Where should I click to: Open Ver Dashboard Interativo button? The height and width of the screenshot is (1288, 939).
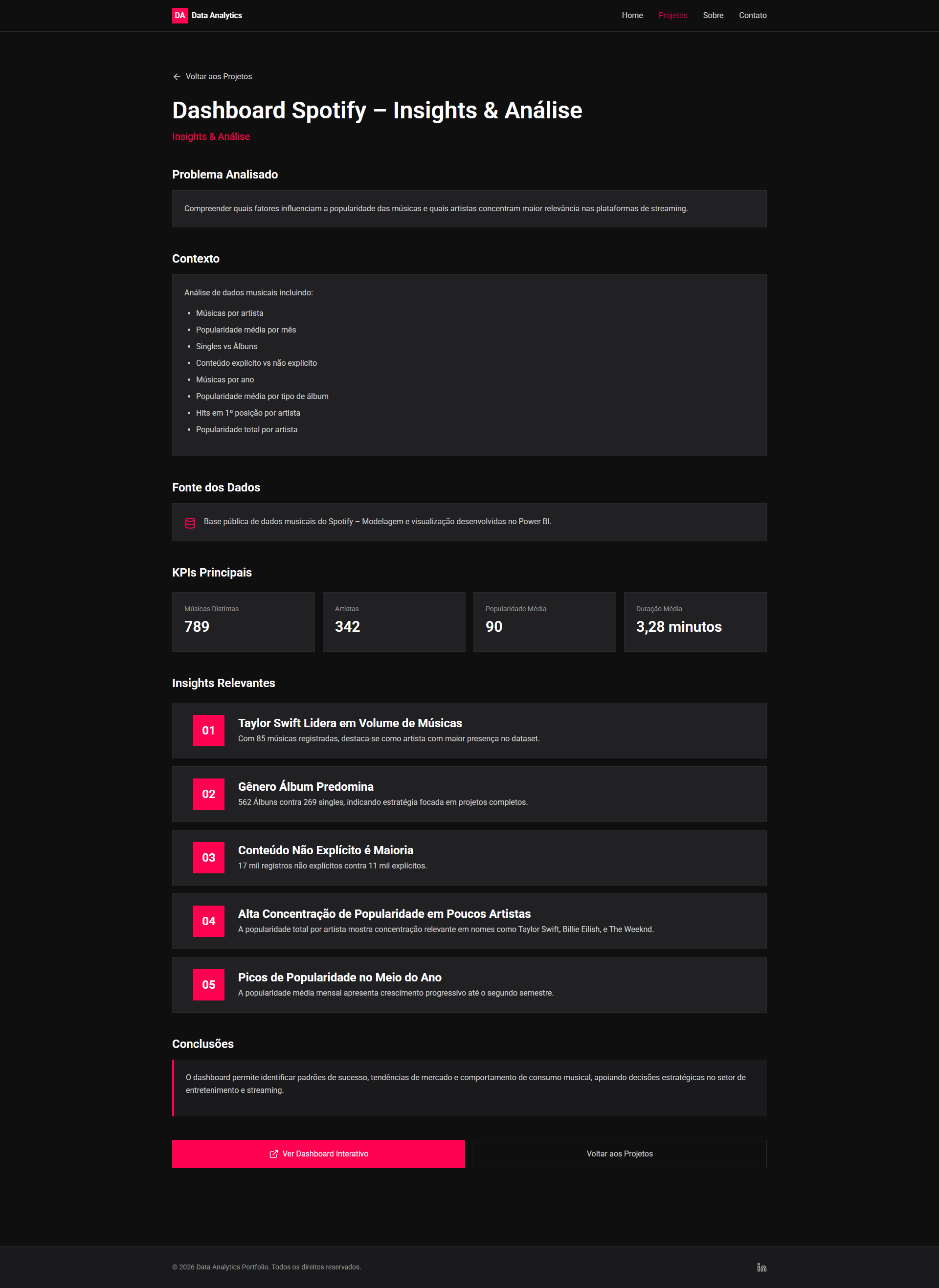[318, 1154]
